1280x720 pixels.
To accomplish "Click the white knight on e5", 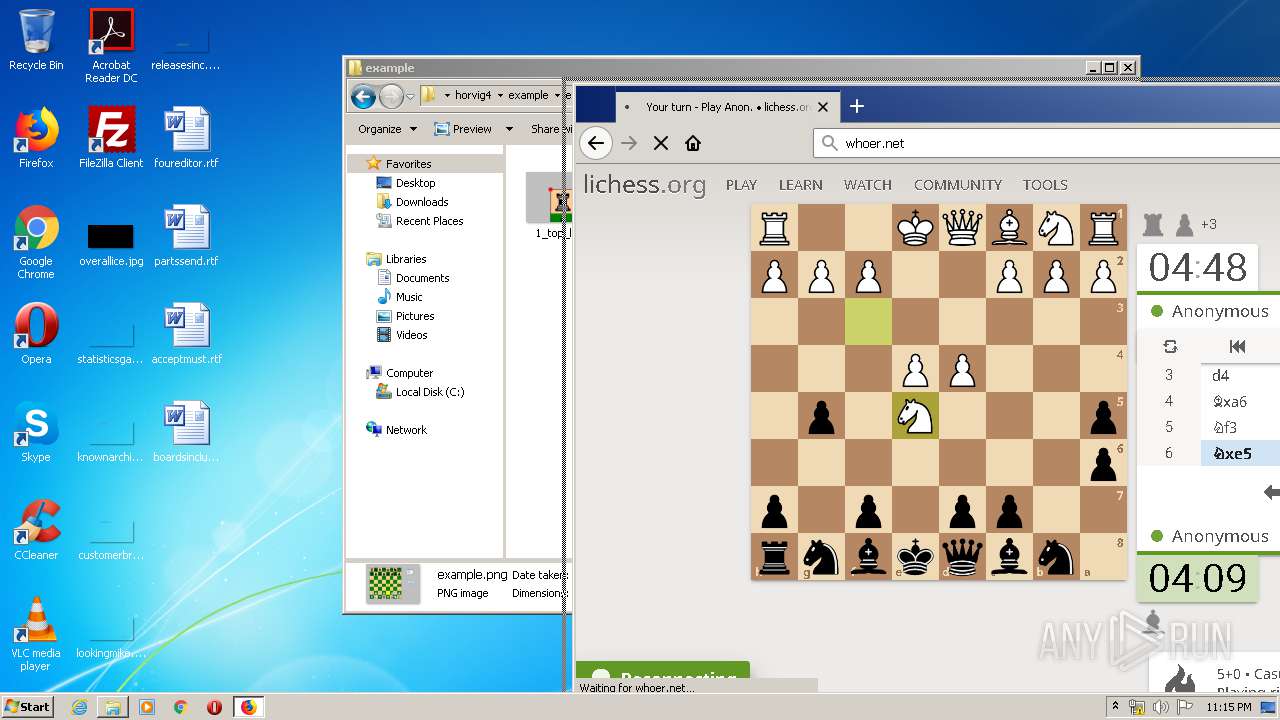I will (x=915, y=415).
